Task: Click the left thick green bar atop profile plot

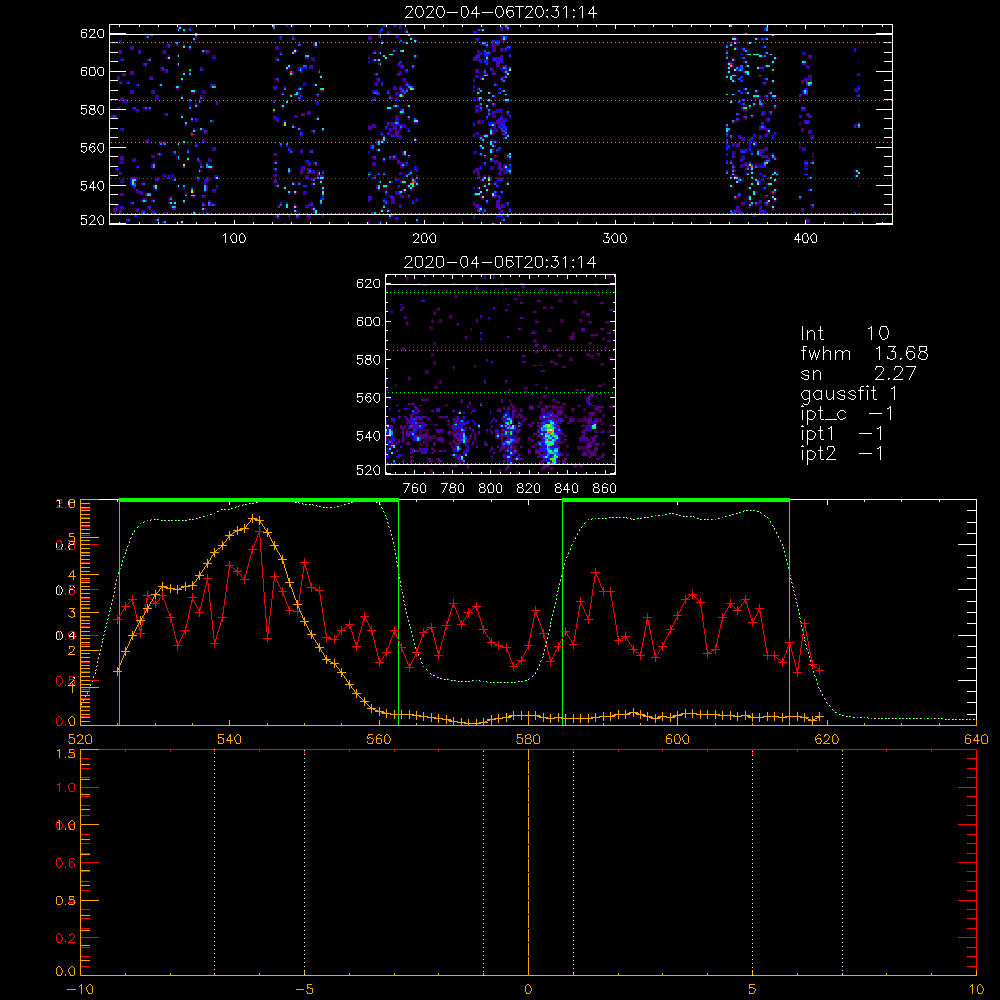Action: click(x=259, y=500)
